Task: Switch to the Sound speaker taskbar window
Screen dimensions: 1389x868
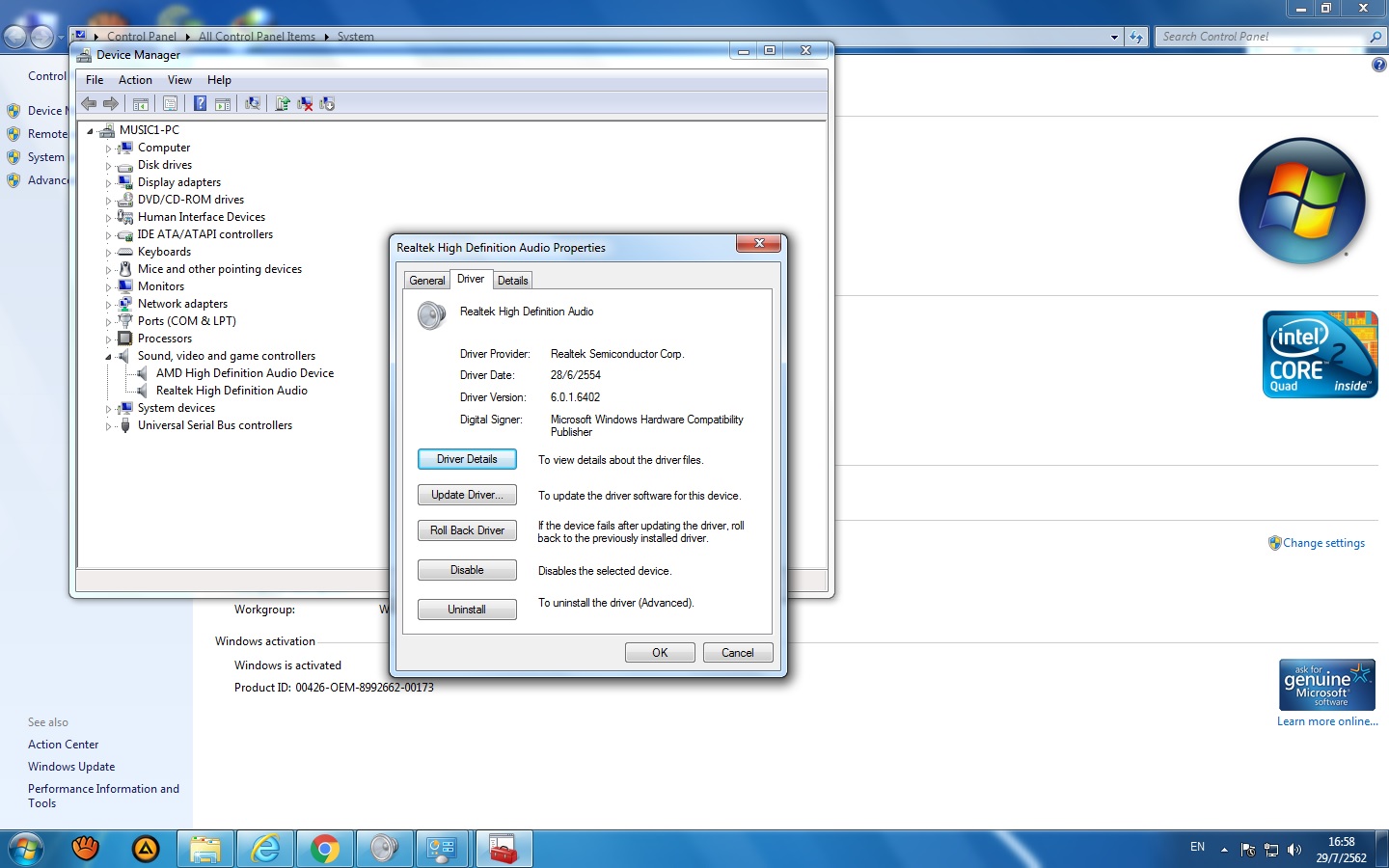Action: point(384,849)
